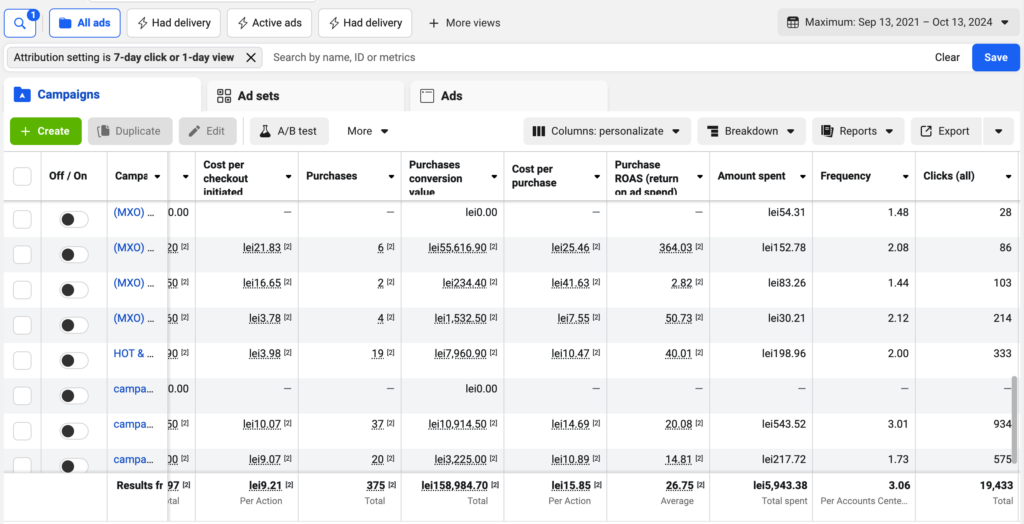1024x524 pixels.
Task: Check the box for lei30.21 campaign row
Action: pyautogui.click(x=22, y=325)
